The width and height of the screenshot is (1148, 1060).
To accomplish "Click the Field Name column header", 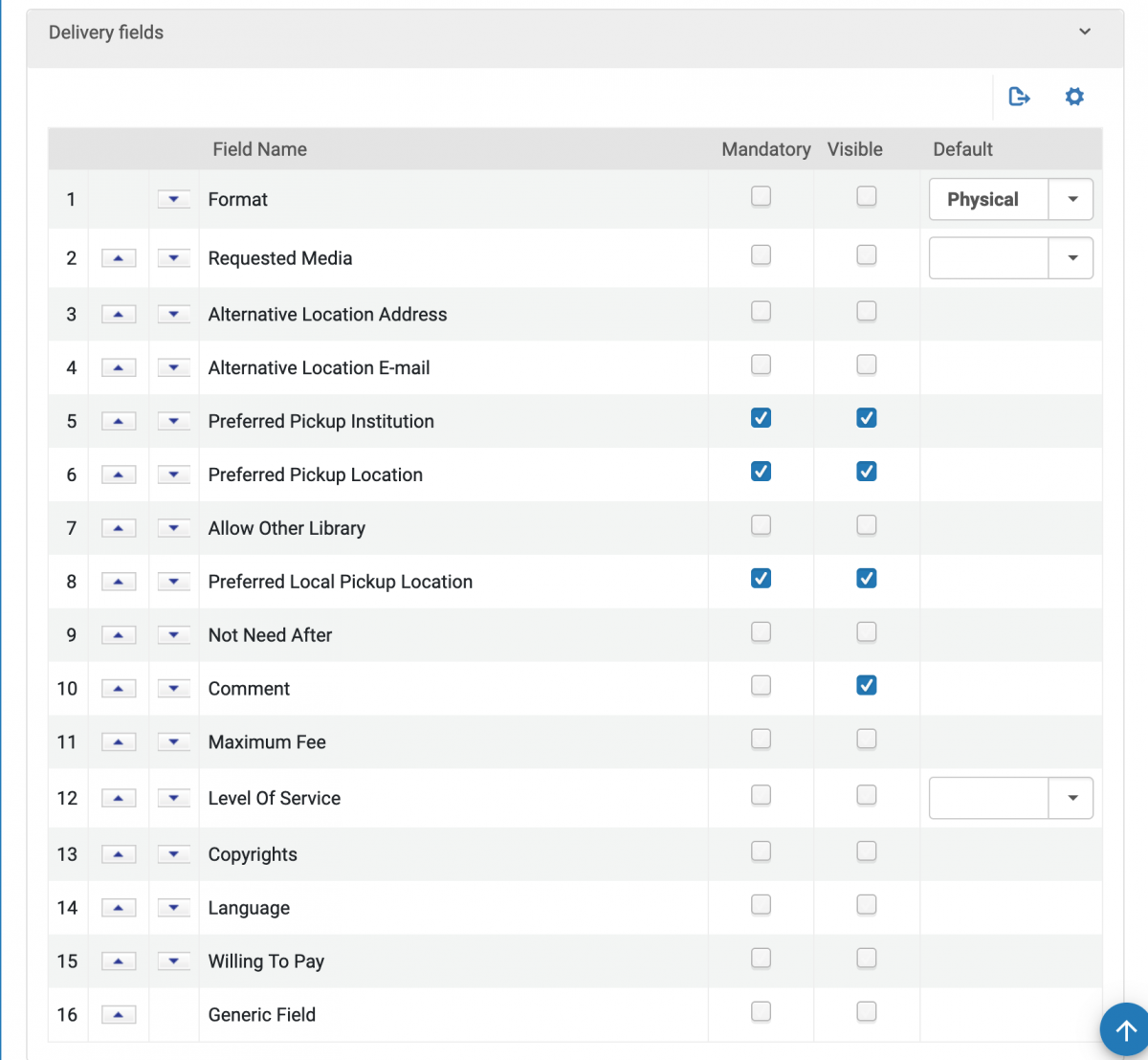I will point(259,149).
